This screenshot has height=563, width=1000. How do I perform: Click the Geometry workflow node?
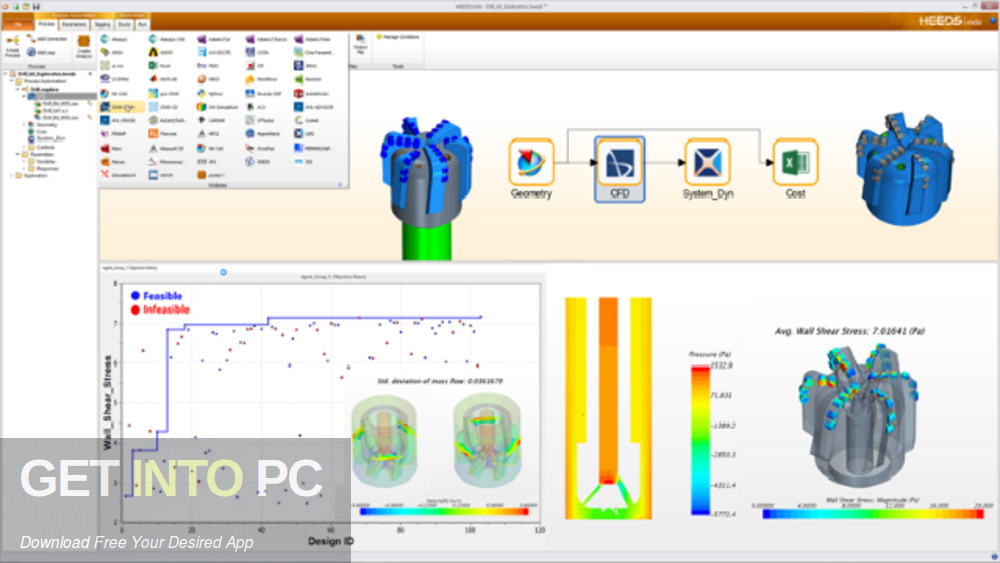point(531,169)
